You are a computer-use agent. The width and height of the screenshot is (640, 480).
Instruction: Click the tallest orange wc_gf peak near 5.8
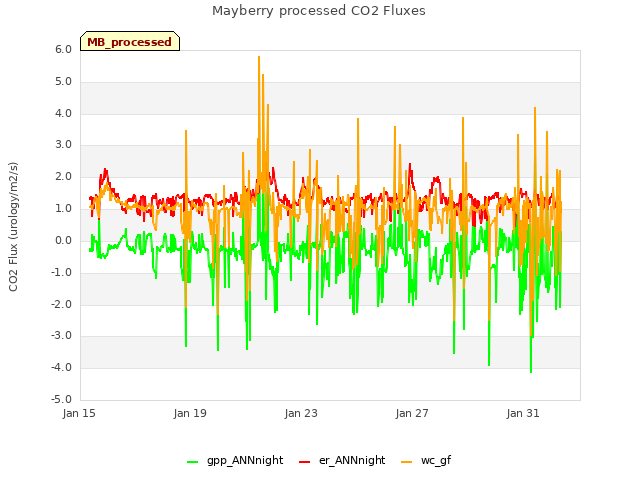[x=259, y=58]
